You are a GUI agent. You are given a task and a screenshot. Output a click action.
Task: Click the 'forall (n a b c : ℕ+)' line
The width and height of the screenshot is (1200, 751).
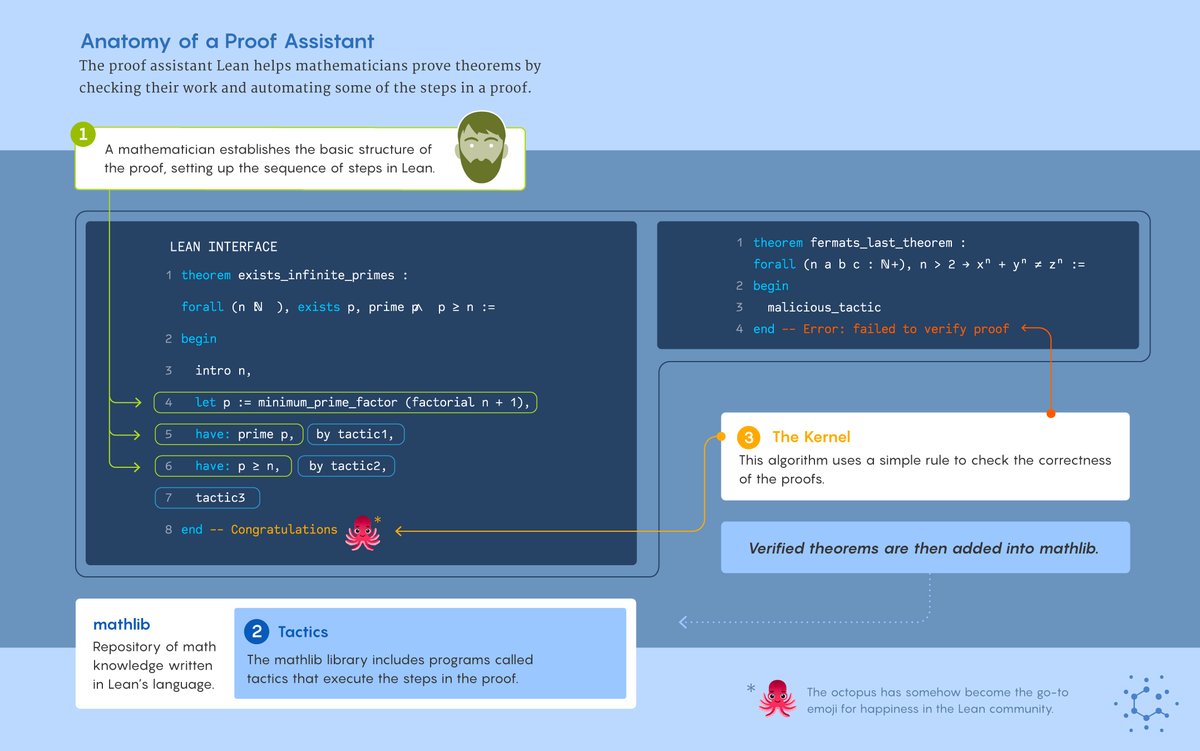coord(919,264)
